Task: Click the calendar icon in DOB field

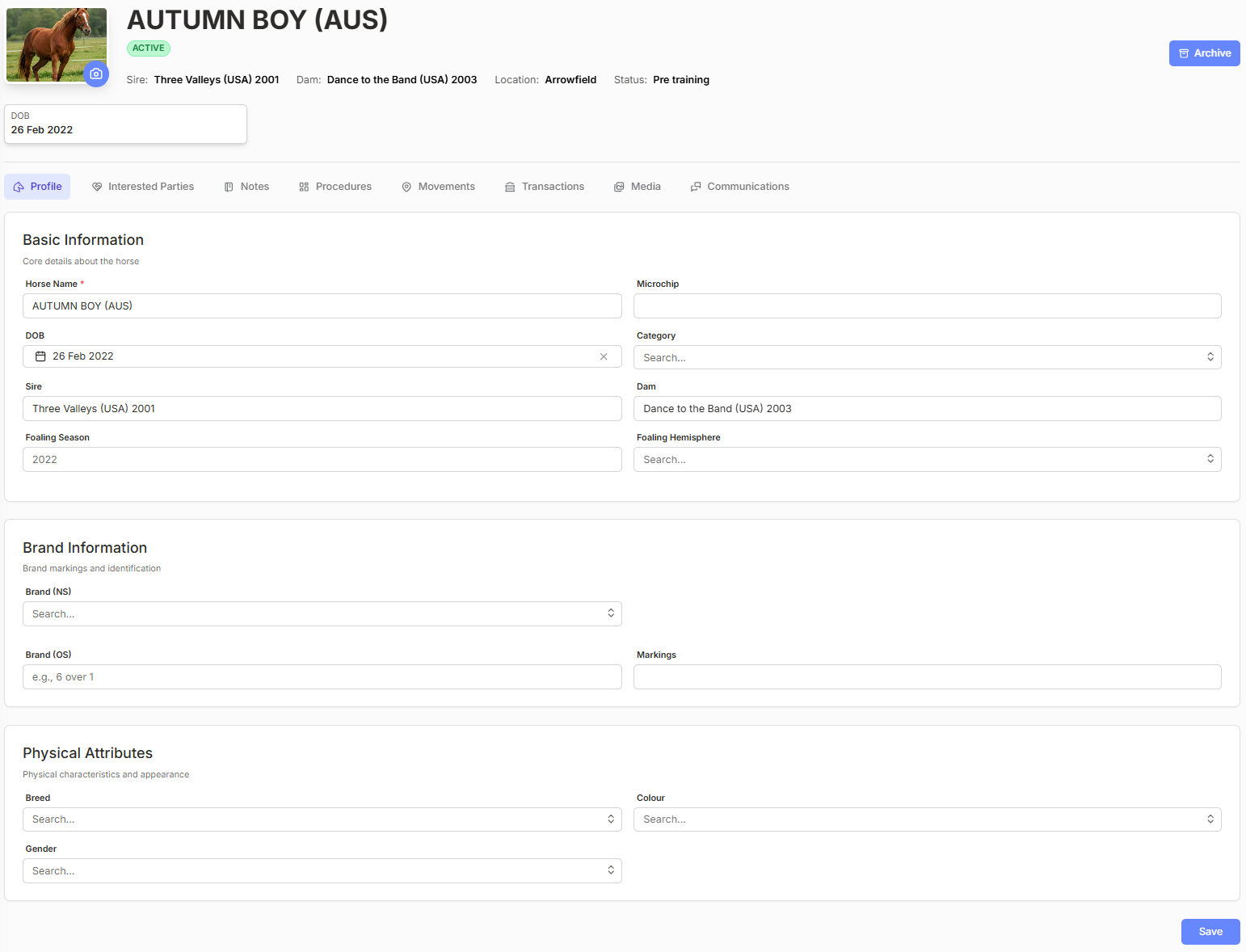Action: coord(40,356)
